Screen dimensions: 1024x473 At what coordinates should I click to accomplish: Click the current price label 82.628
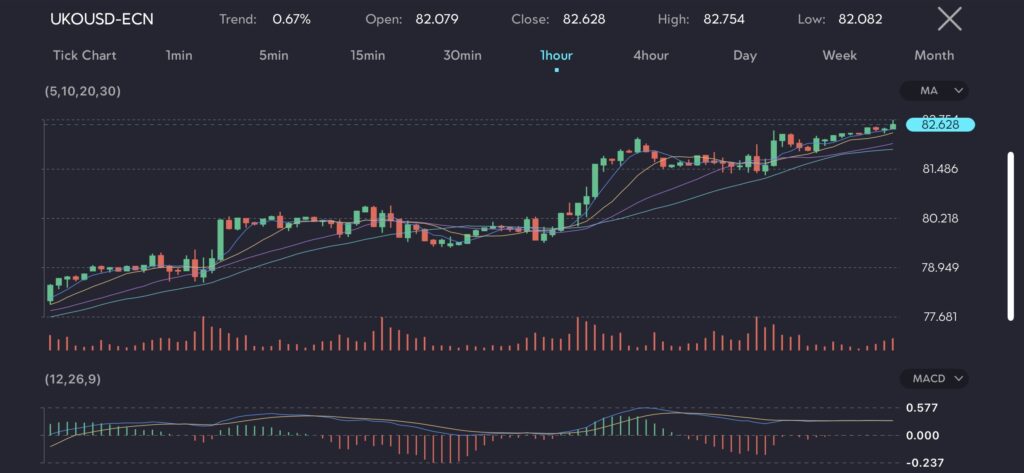coord(939,124)
